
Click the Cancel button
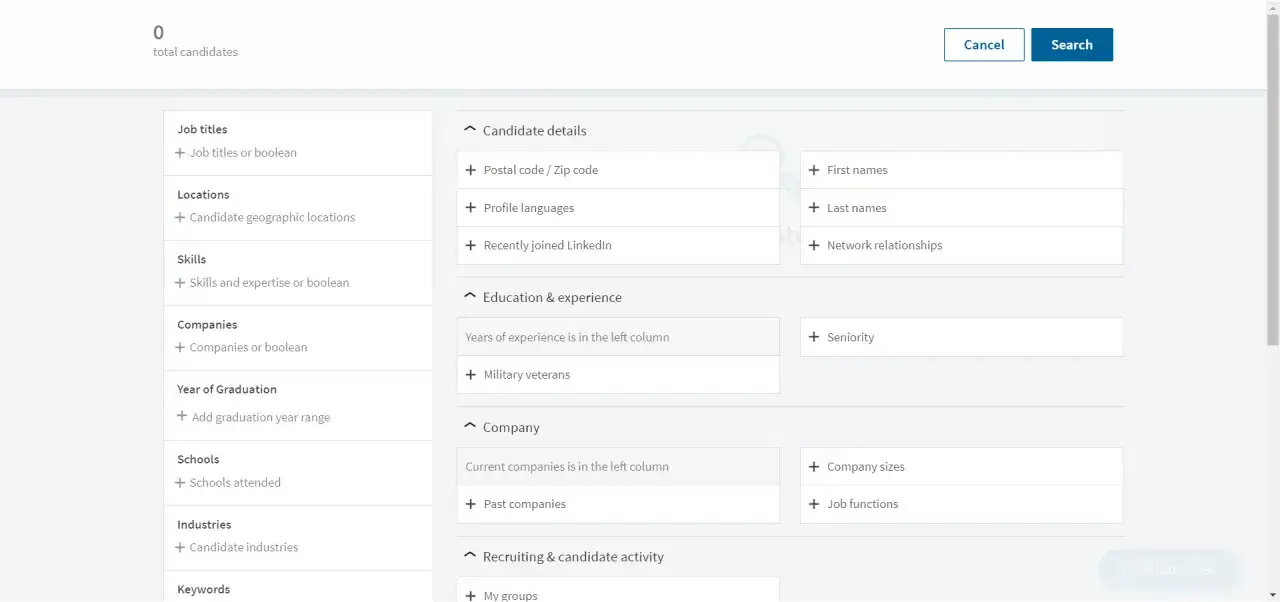984,44
